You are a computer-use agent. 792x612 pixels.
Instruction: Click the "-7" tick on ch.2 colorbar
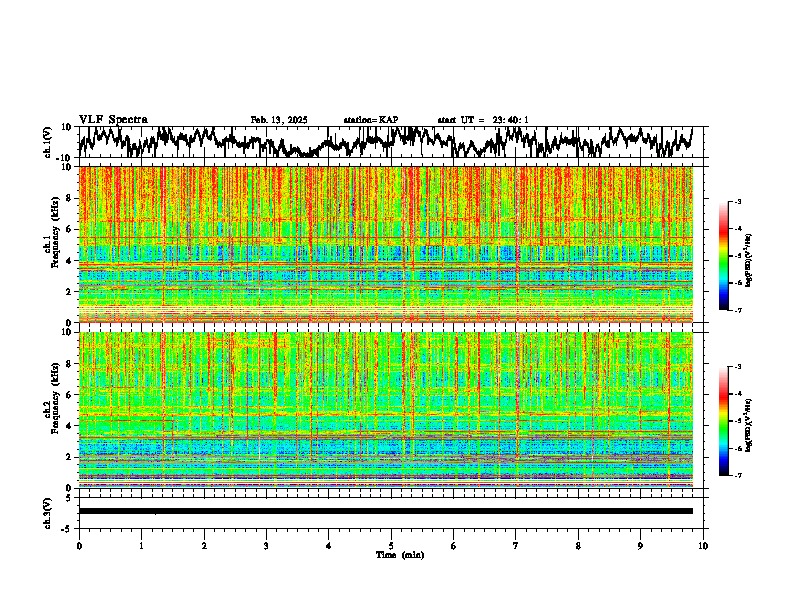pyautogui.click(x=737, y=475)
